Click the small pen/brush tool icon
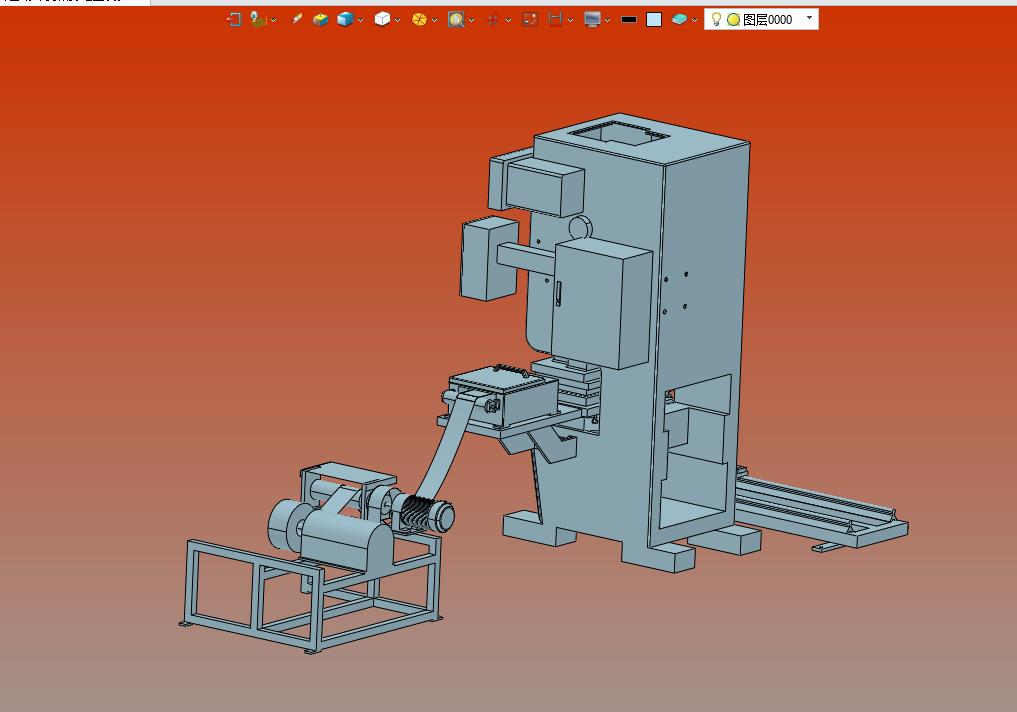Viewport: 1017px width, 712px height. 297,19
